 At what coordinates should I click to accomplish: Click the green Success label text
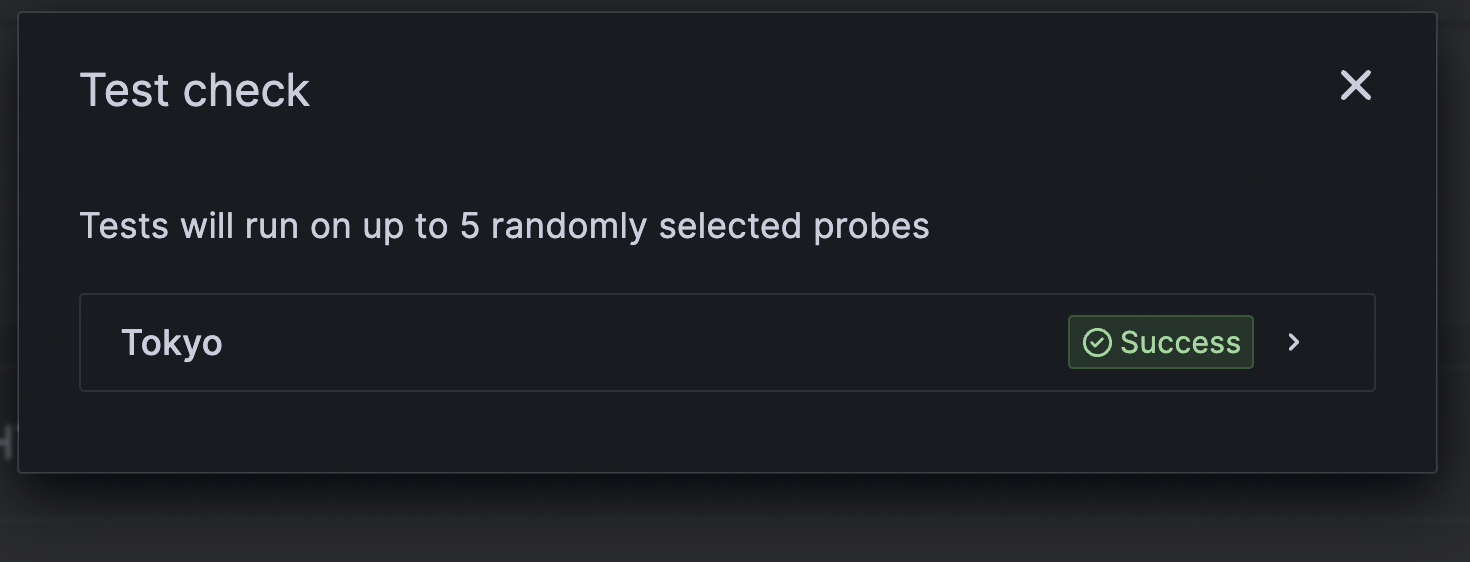(1180, 343)
